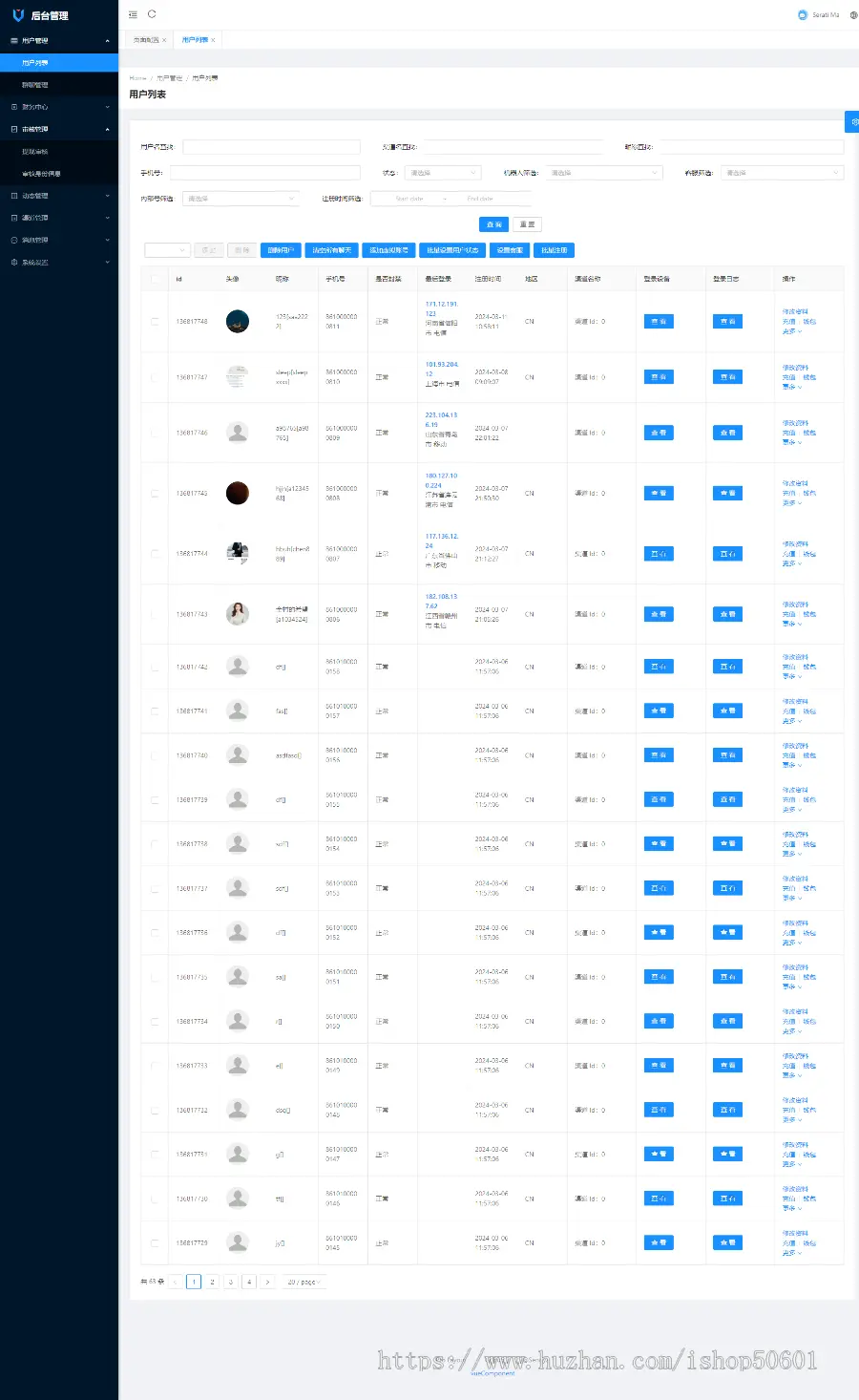Tick checkbox for user 136817747
Screen dimensions: 859x1400
pos(155,377)
